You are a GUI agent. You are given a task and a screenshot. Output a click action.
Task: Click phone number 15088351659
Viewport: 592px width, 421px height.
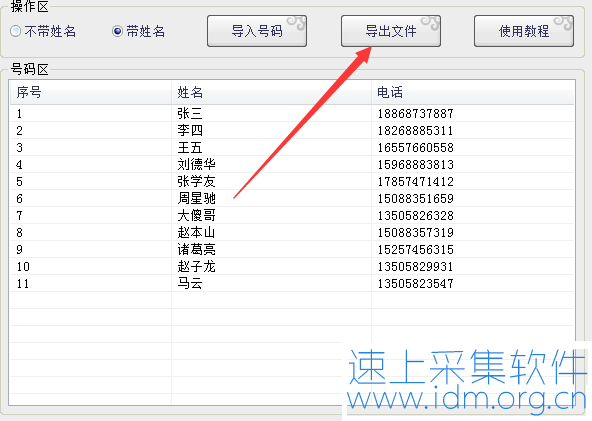pyautogui.click(x=415, y=198)
